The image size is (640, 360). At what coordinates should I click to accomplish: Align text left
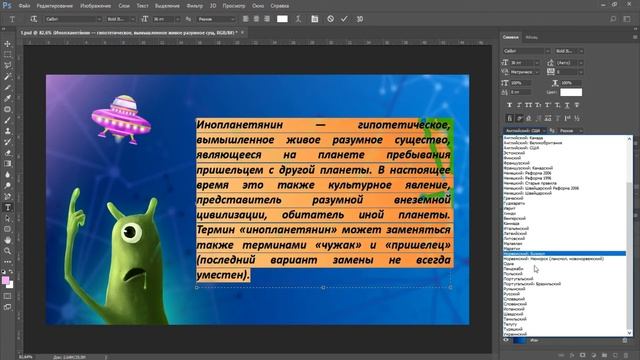click(246, 19)
